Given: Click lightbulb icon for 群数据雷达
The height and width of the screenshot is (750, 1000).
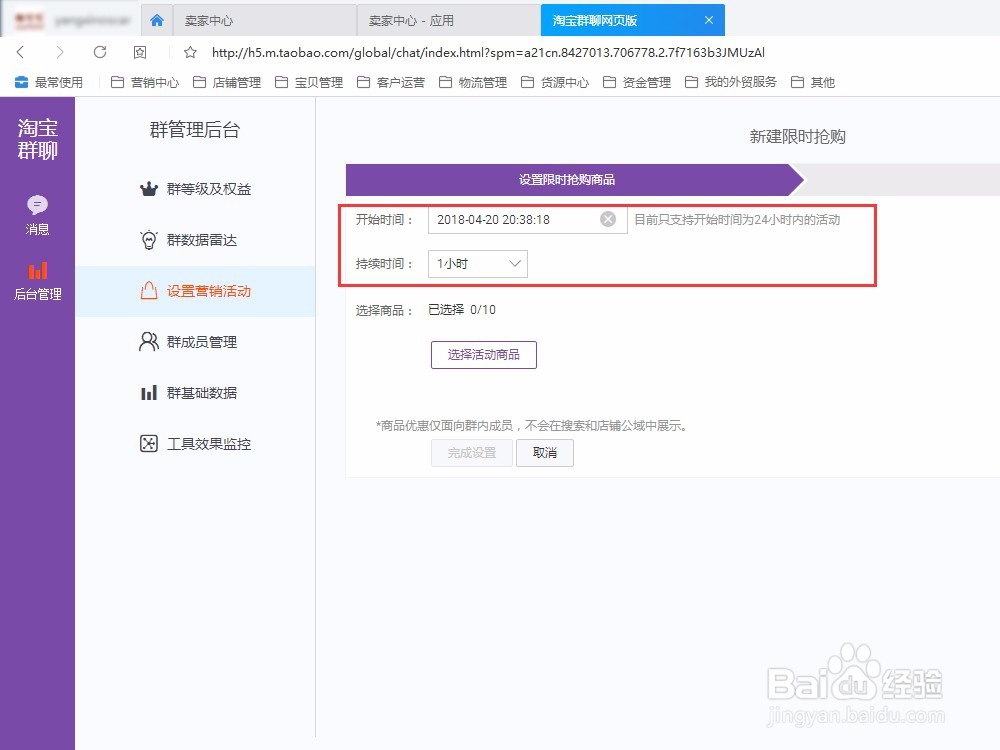Looking at the screenshot, I should [x=150, y=239].
